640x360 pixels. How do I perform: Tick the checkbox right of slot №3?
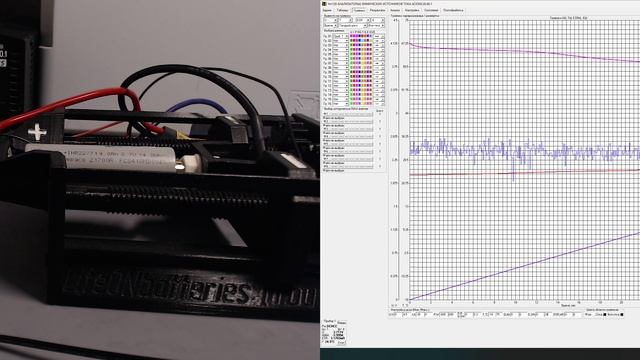click(380, 129)
